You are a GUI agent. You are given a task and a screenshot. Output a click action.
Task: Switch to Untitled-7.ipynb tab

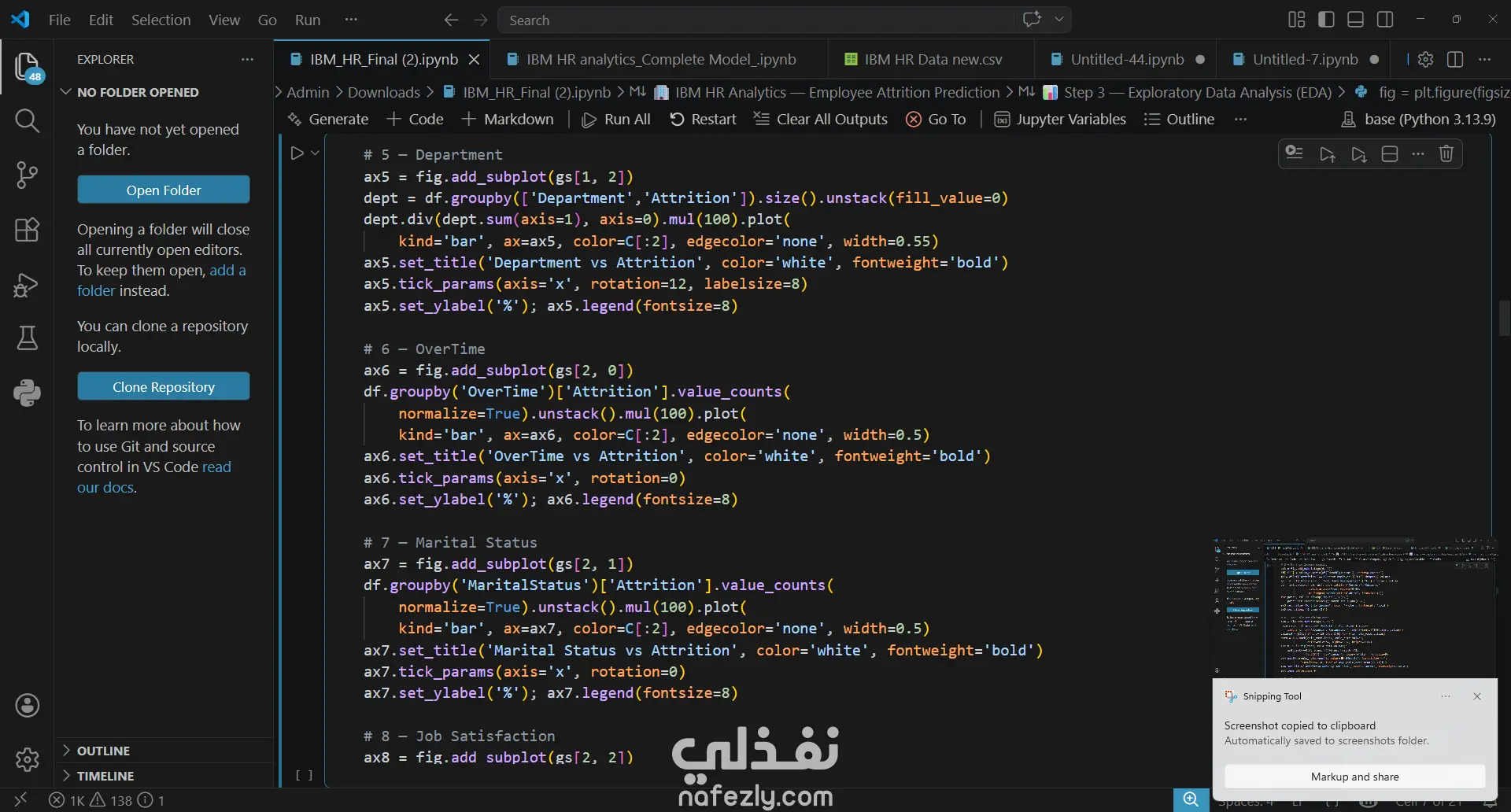point(1304,59)
